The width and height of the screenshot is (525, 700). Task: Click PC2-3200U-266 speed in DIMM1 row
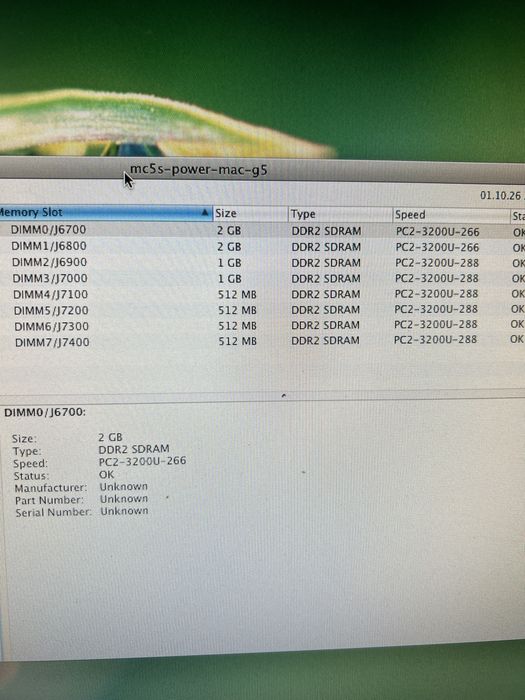coord(437,247)
